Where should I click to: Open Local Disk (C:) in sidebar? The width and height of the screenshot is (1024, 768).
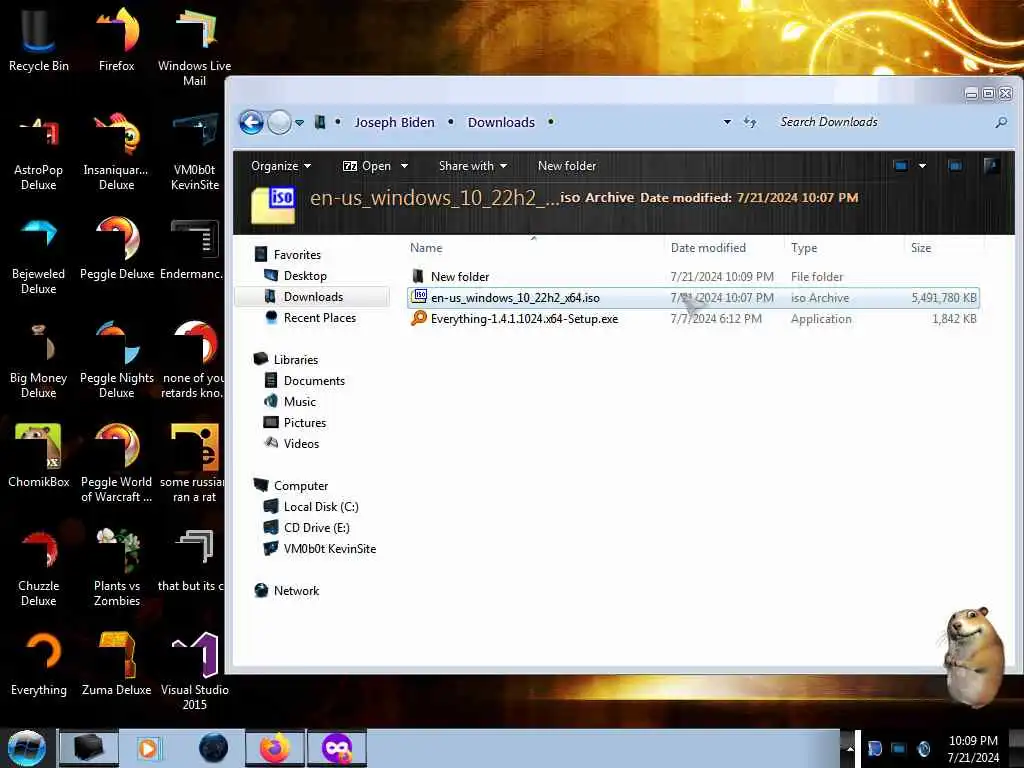pyautogui.click(x=320, y=506)
